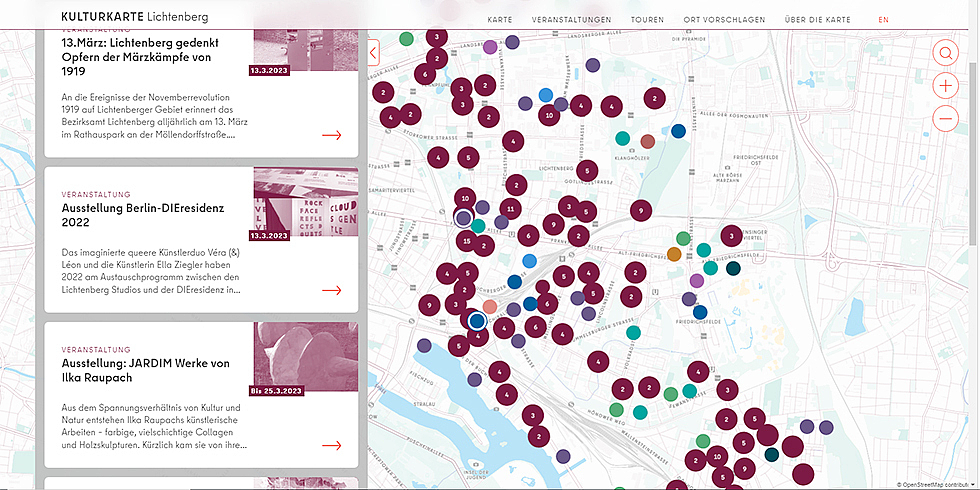Viewport: 980px width, 490px height.
Task: Expand the map cluster numbered 15
Action: [466, 240]
